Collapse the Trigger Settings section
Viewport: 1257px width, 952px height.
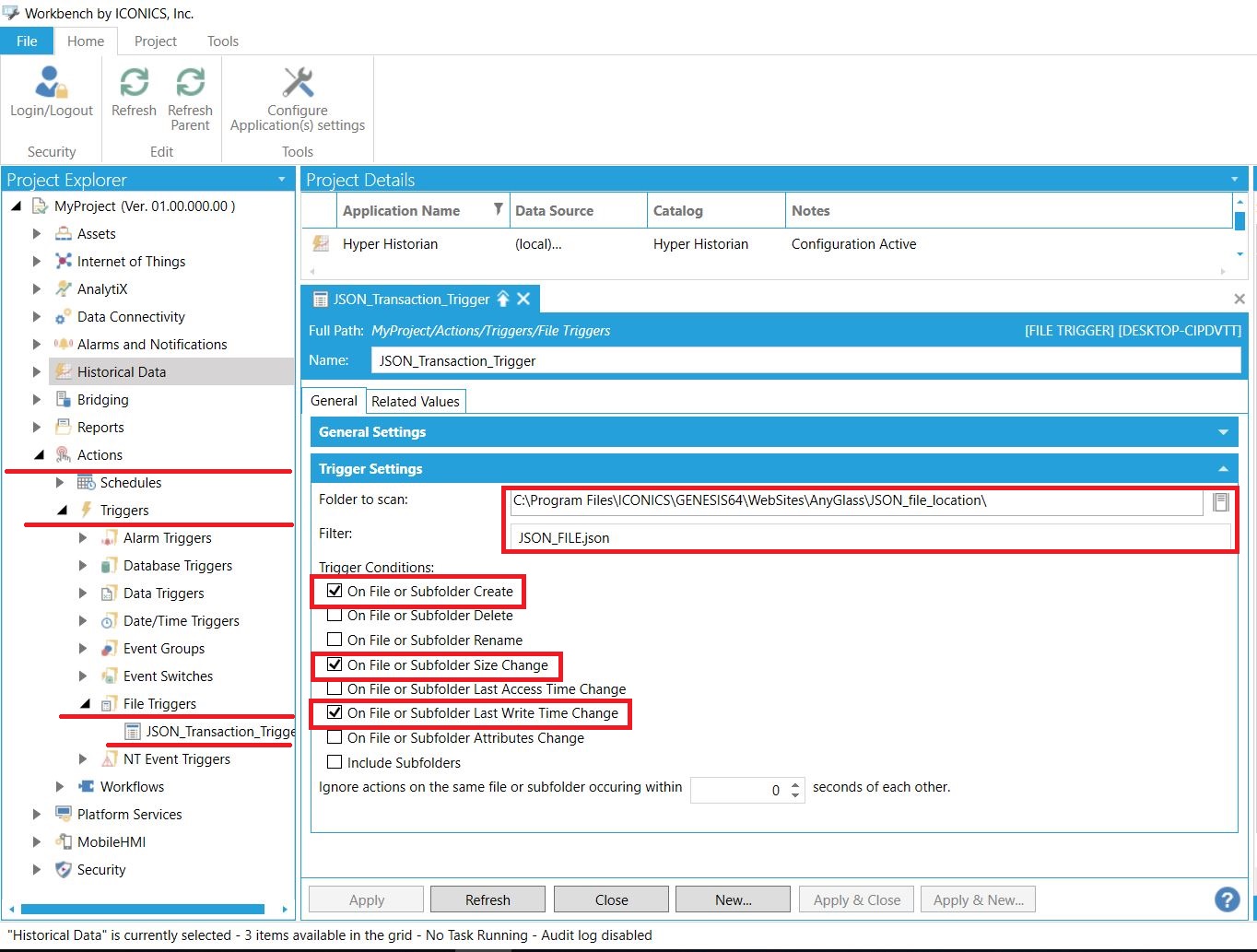(x=1223, y=469)
